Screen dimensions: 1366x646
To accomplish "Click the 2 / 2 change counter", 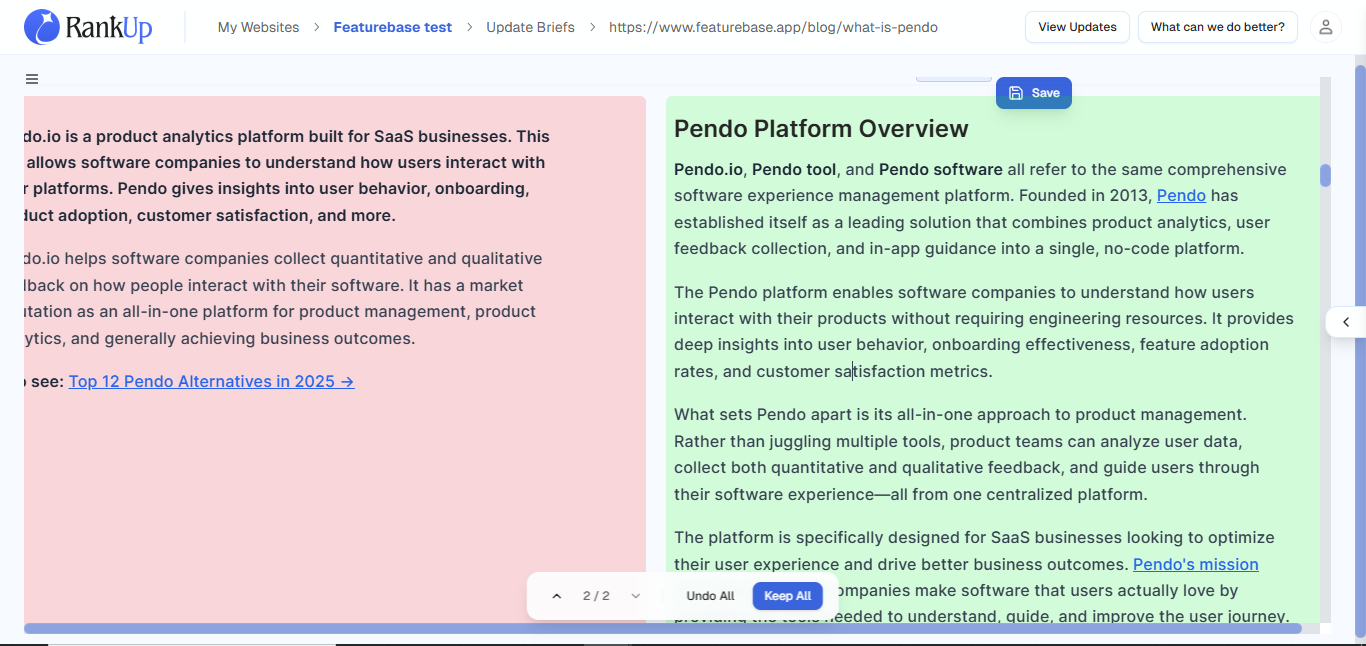I will 596,596.
